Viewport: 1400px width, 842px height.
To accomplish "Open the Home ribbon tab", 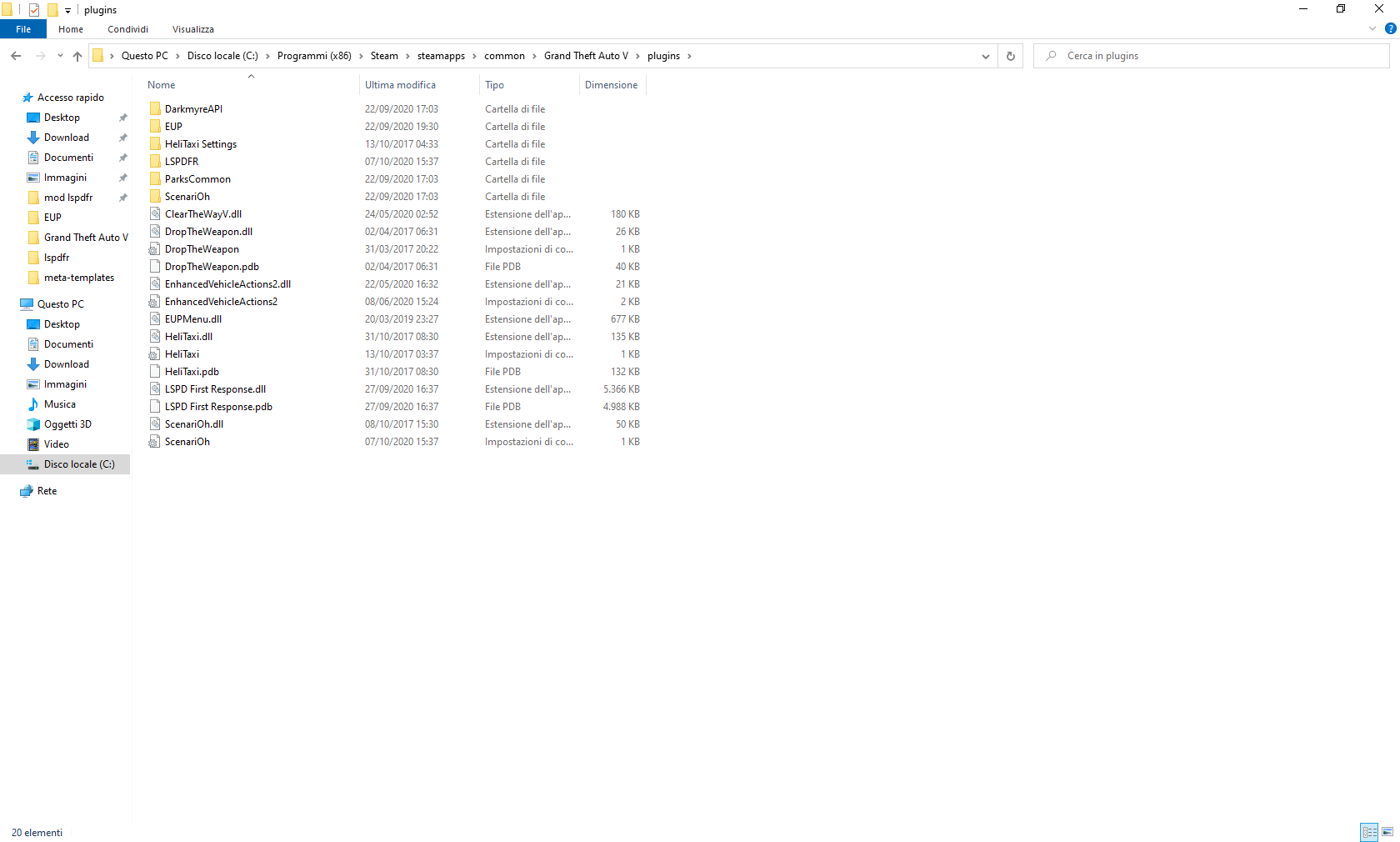I will point(71,29).
